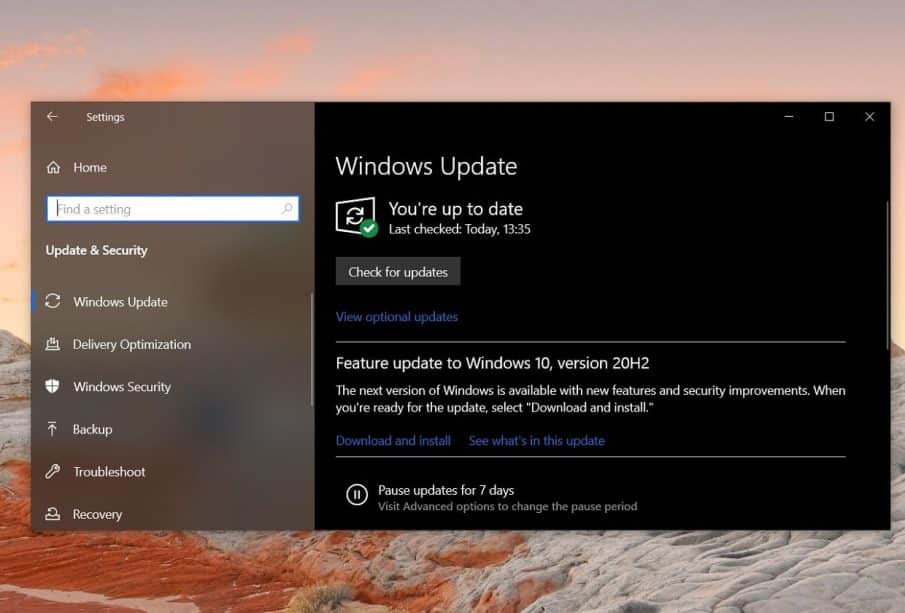Click the right pane vertical scrollbar
This screenshot has height=613, width=905.
(x=888, y=275)
